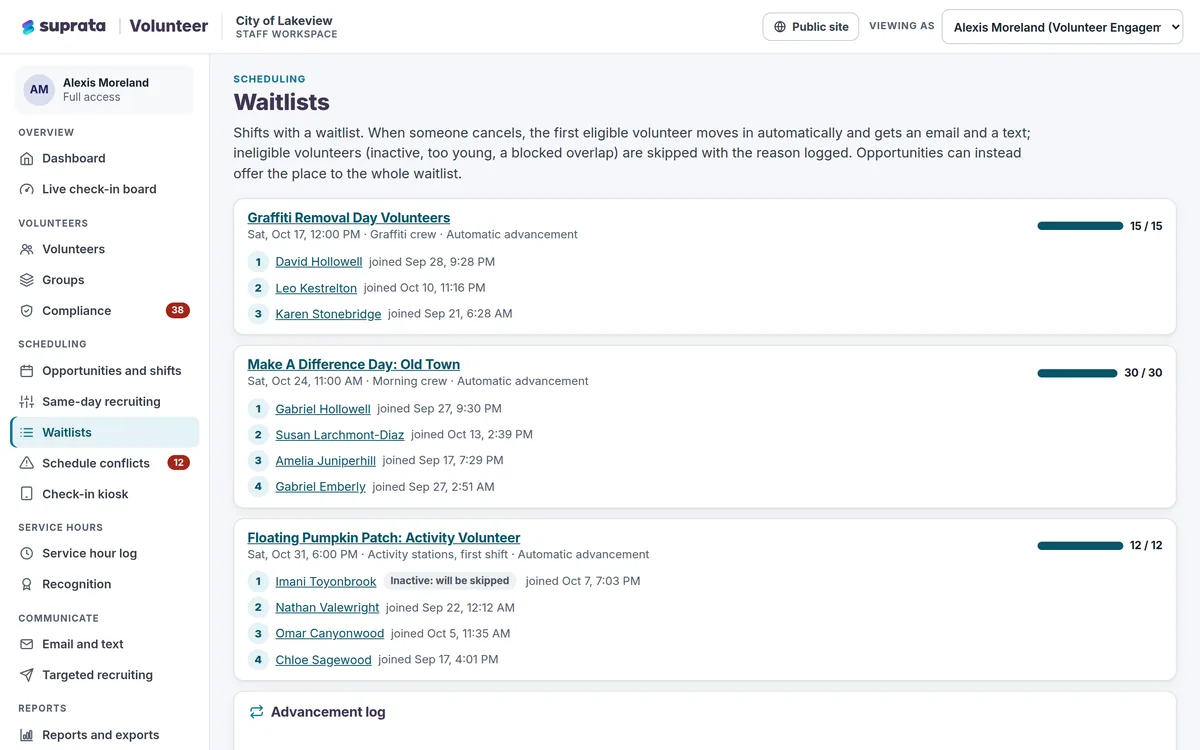Image resolution: width=1200 pixels, height=750 pixels.
Task: Open Gabriel Emberly's volunteer profile
Action: pyautogui.click(x=321, y=487)
